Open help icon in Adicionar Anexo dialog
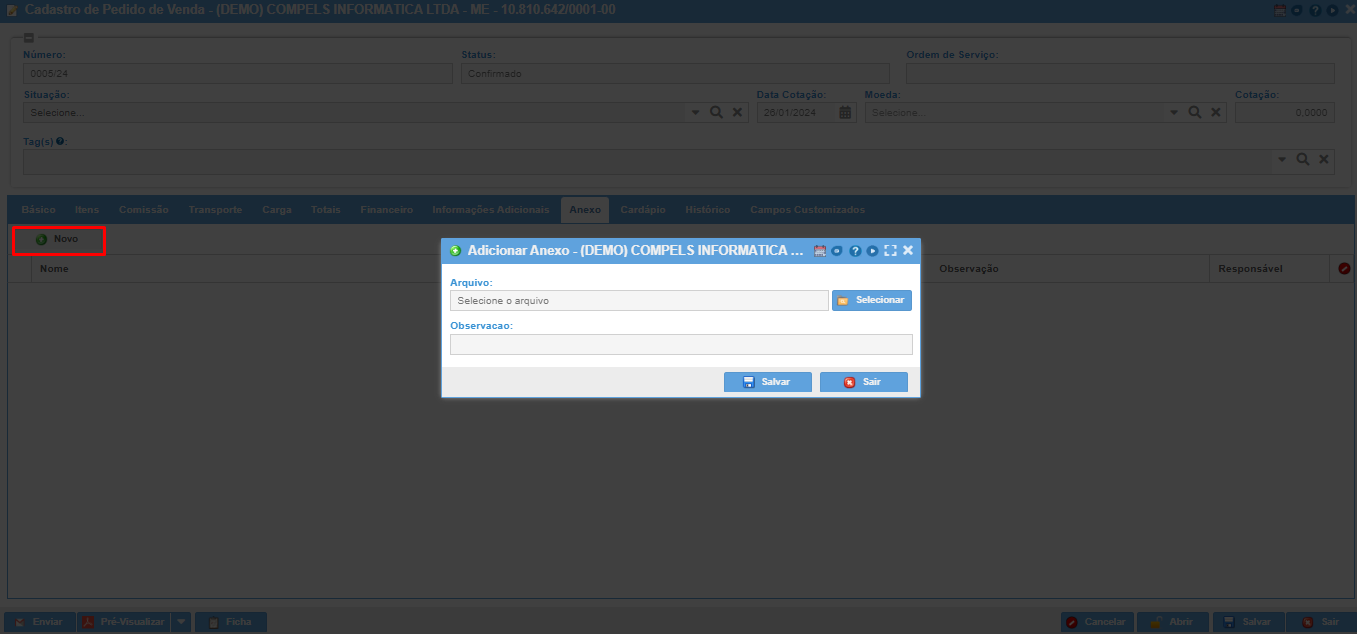 click(x=855, y=251)
